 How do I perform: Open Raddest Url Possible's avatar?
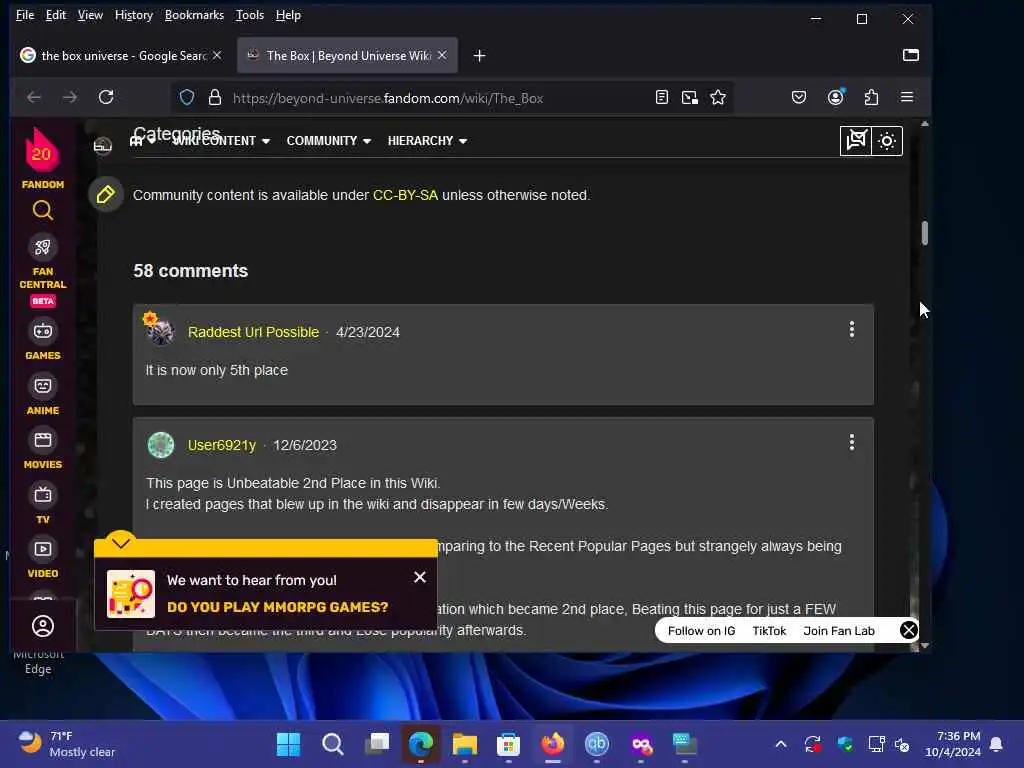159,330
